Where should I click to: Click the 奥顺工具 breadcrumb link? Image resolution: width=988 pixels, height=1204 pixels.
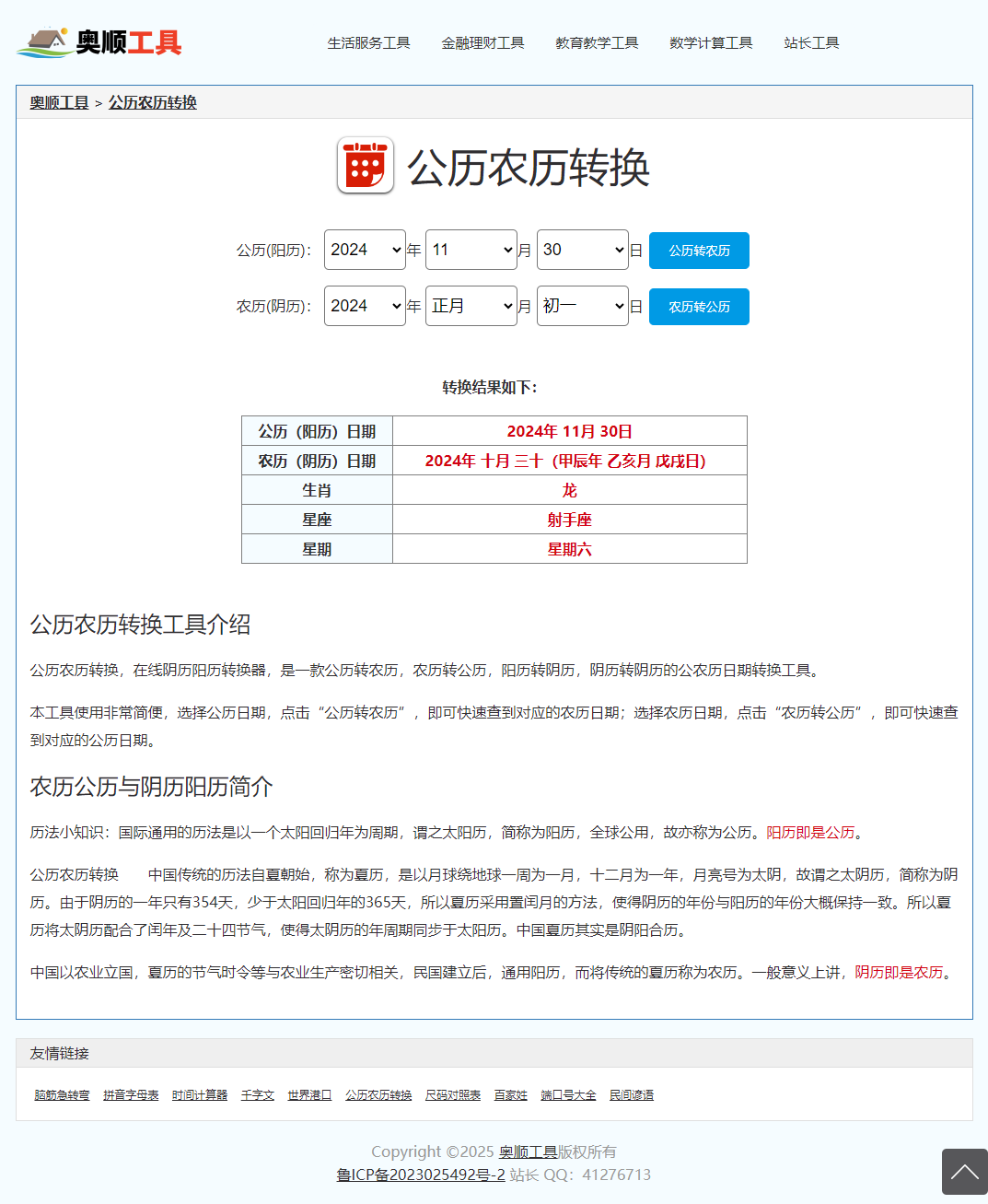coord(59,102)
